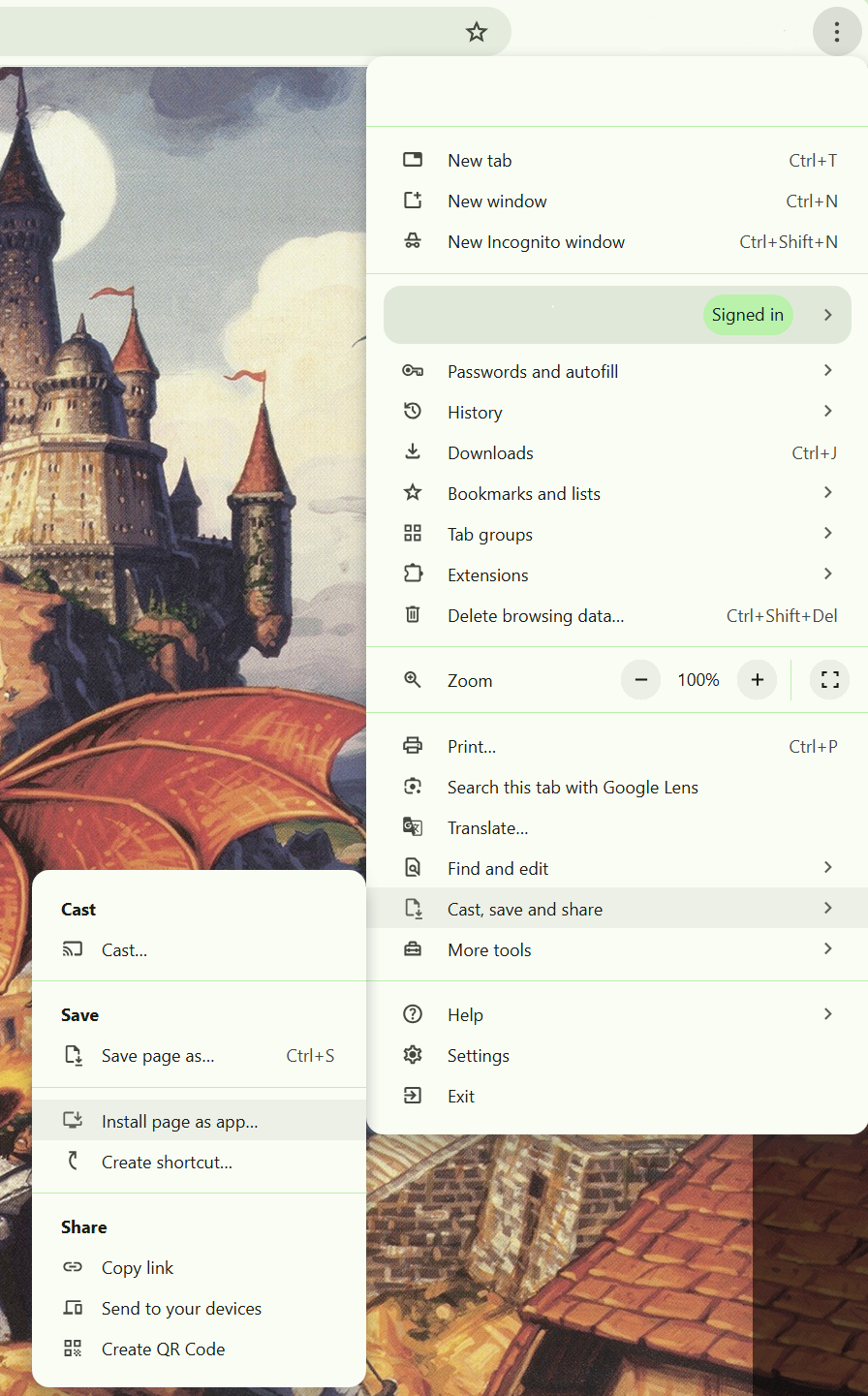Open the three-dot Chrome menu icon

point(836,31)
